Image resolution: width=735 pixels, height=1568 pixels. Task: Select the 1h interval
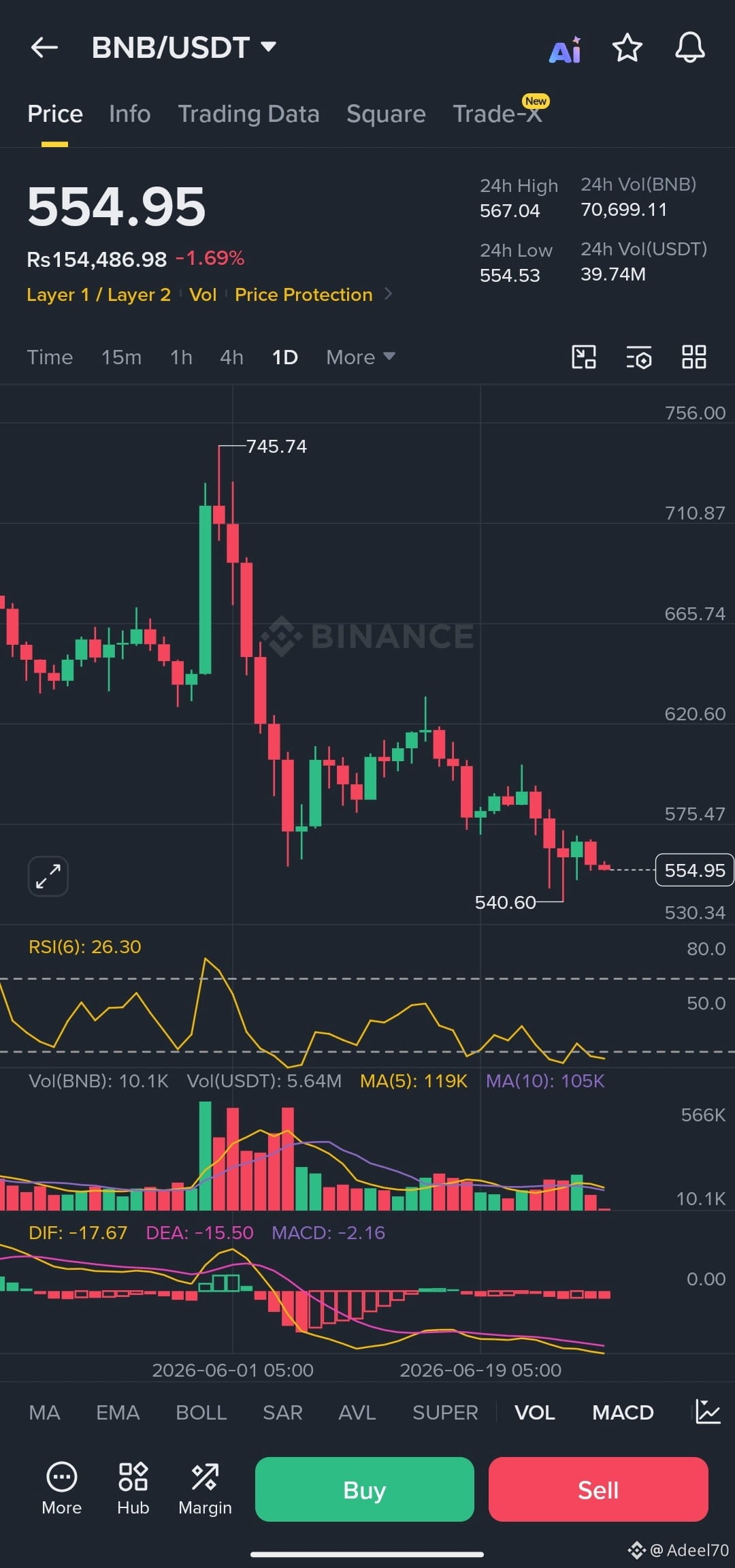click(181, 357)
